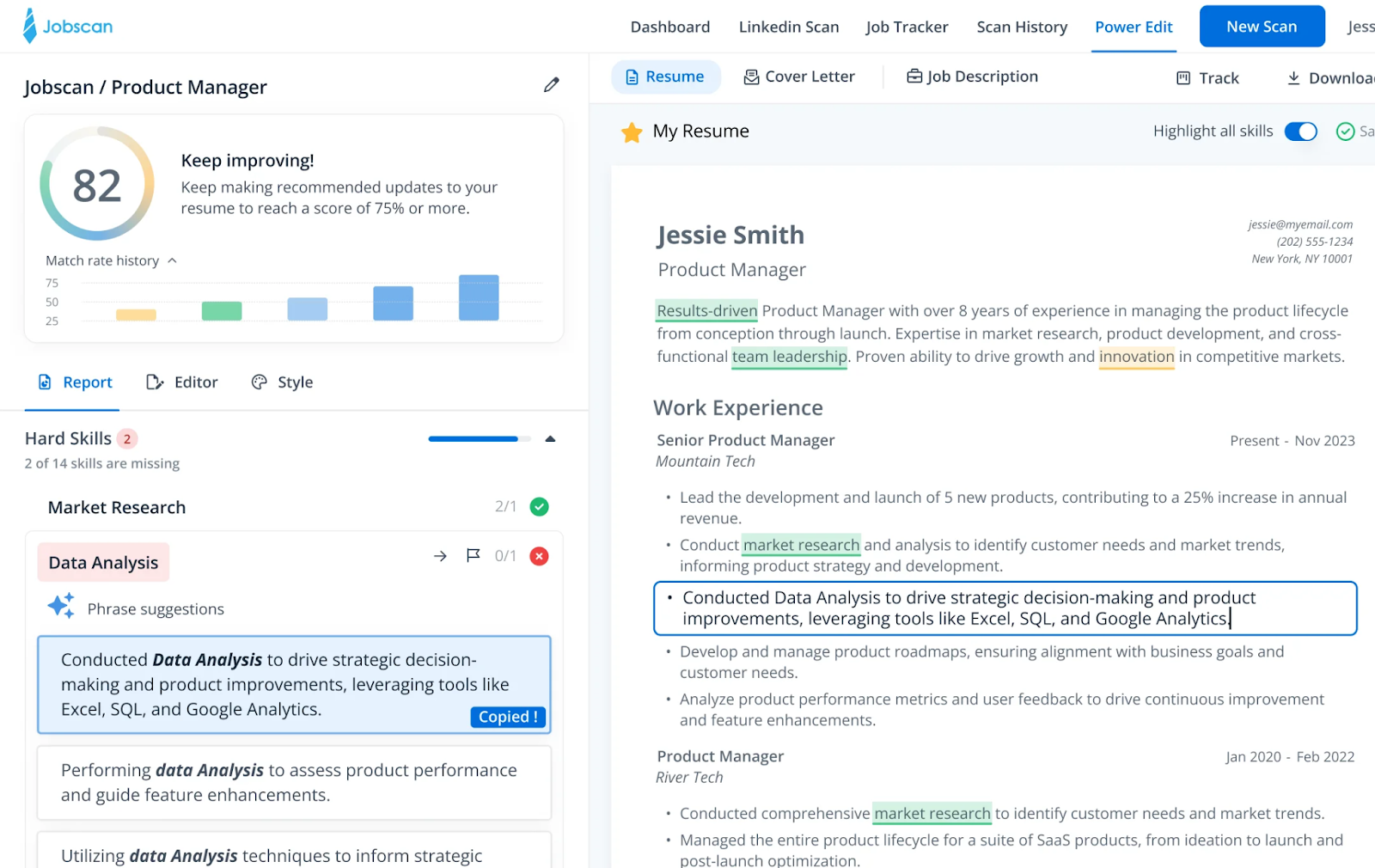The width and height of the screenshot is (1375, 868).
Task: Start a New Scan
Action: (x=1261, y=26)
